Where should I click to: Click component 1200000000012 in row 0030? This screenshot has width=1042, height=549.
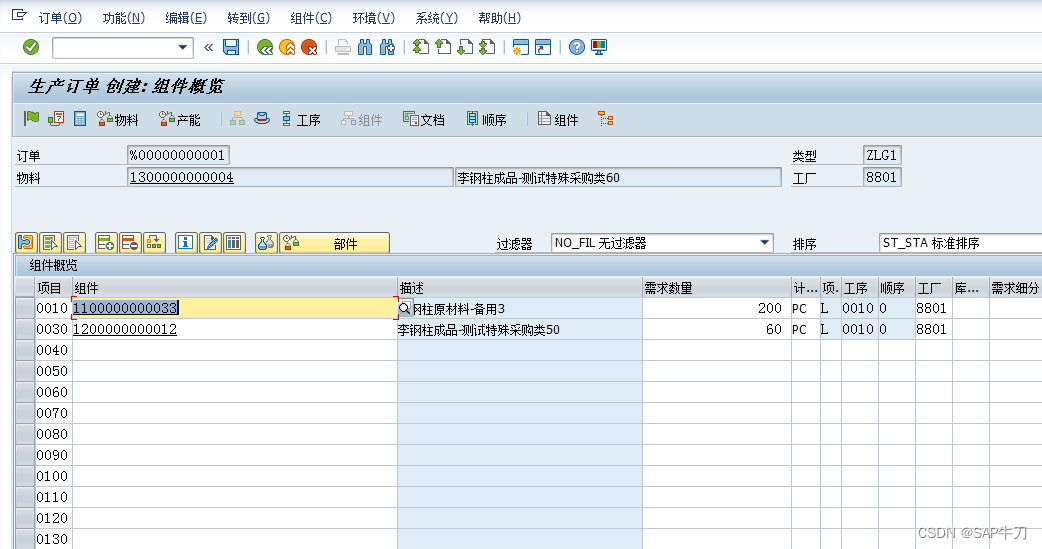click(x=124, y=329)
